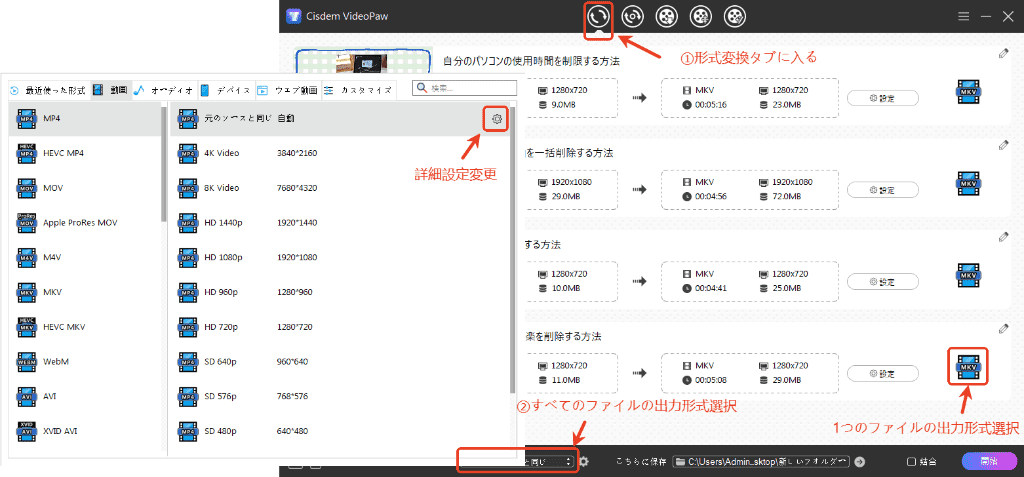Select HEVC MP4 from format list
The image size is (1024, 477).
[63, 153]
